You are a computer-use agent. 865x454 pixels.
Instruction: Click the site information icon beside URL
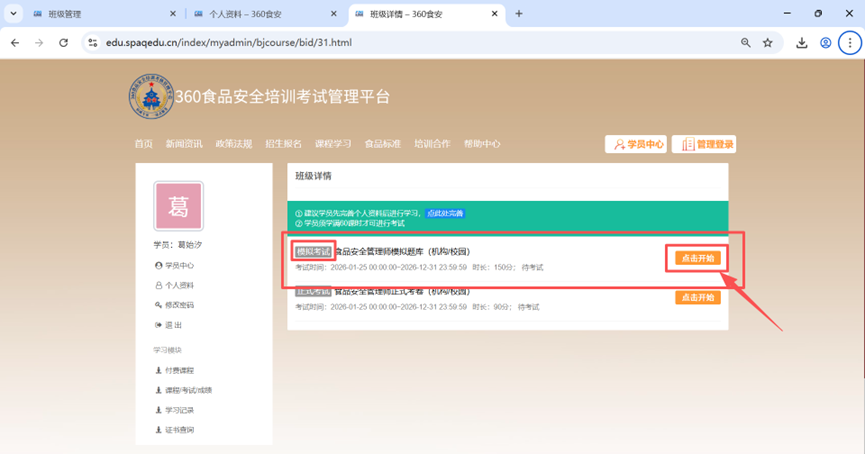(x=93, y=43)
